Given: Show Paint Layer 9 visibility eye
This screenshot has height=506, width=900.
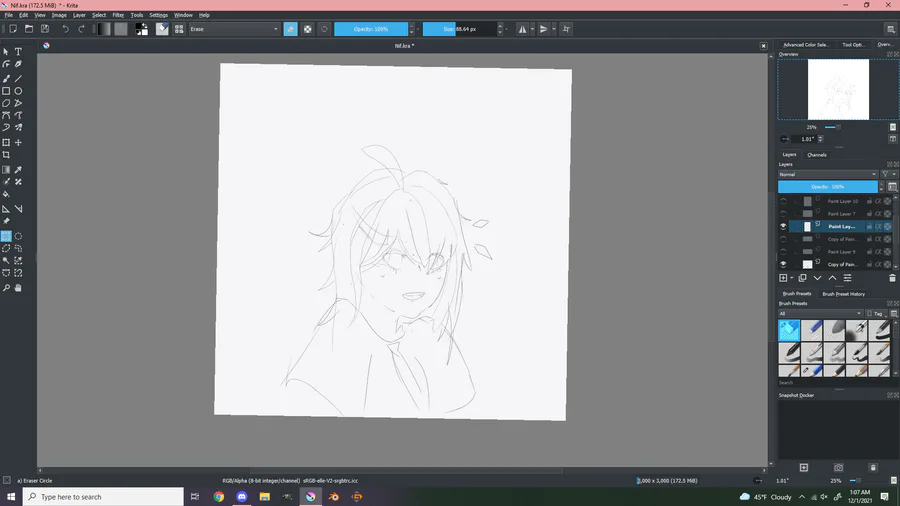Looking at the screenshot, I should tap(783, 252).
